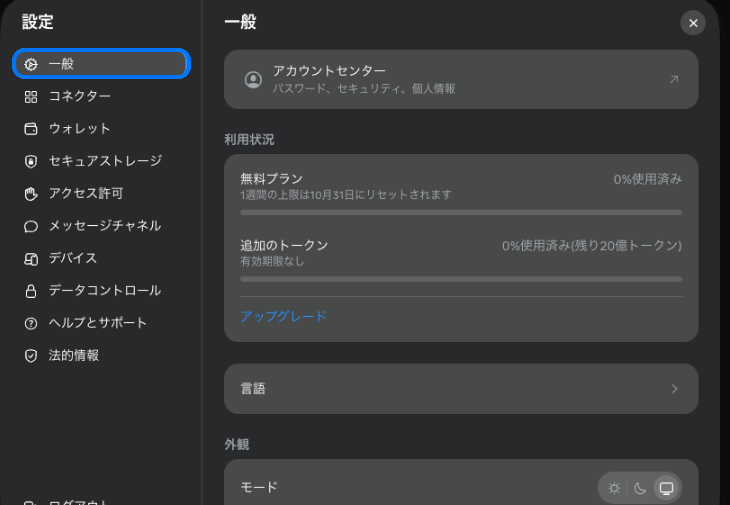Open the 一般 settings label
730x505 pixels.
pos(61,64)
